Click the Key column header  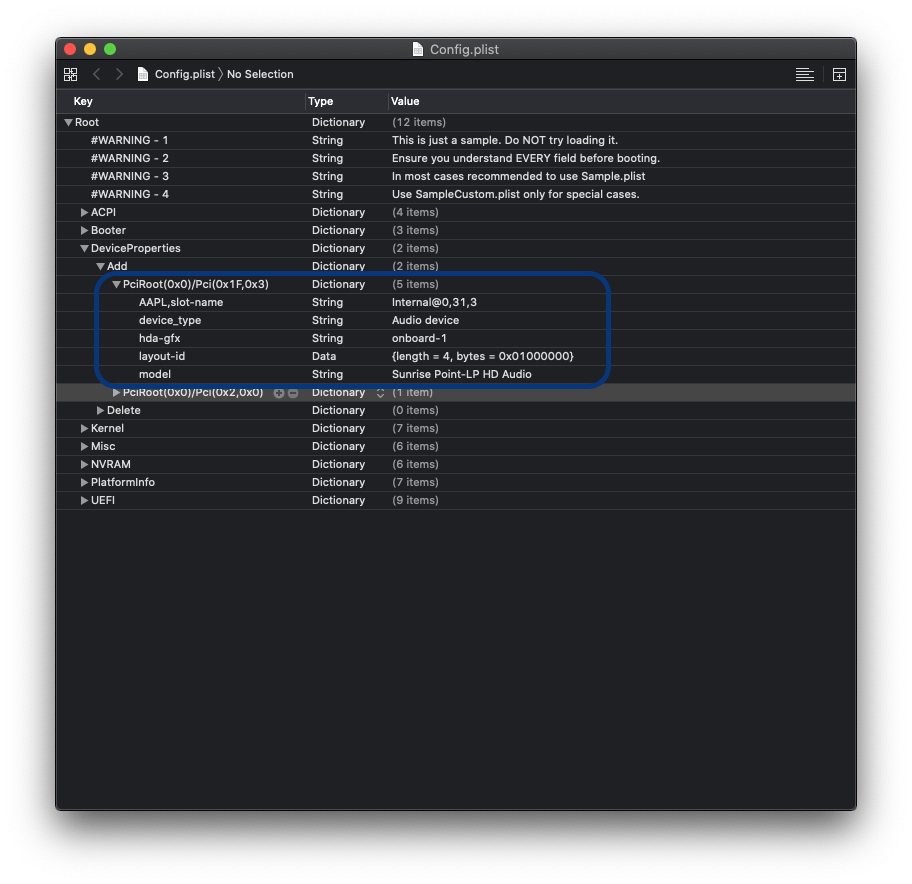(83, 101)
